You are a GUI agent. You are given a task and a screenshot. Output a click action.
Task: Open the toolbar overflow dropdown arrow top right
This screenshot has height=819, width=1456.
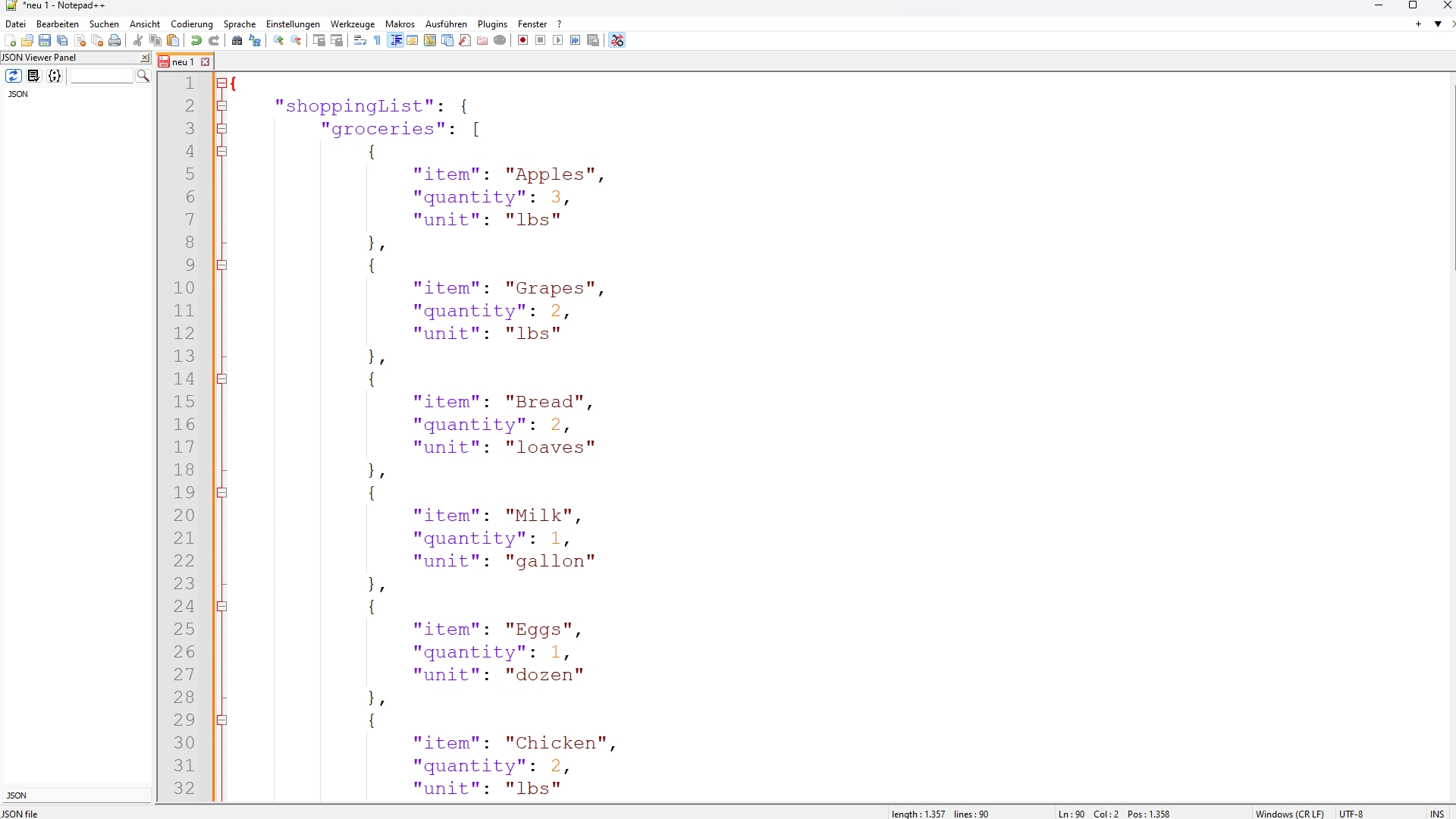pos(1439,24)
